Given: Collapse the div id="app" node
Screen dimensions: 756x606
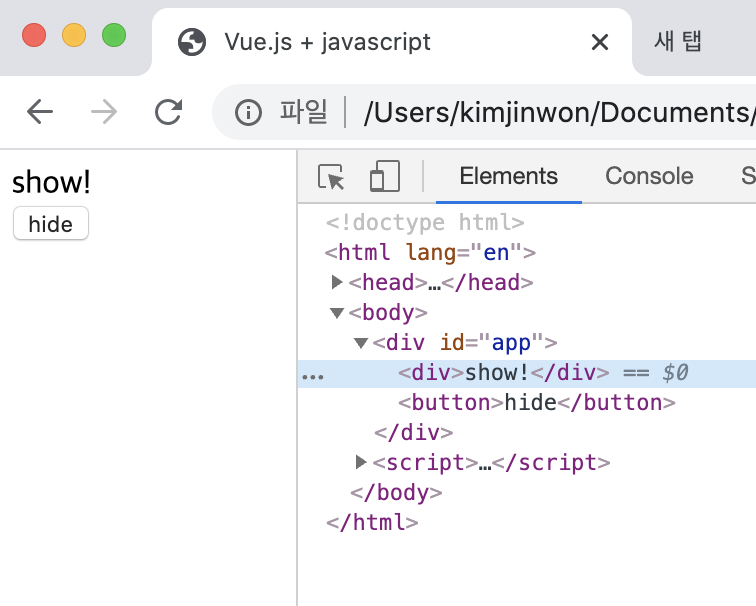Looking at the screenshot, I should (x=361, y=343).
